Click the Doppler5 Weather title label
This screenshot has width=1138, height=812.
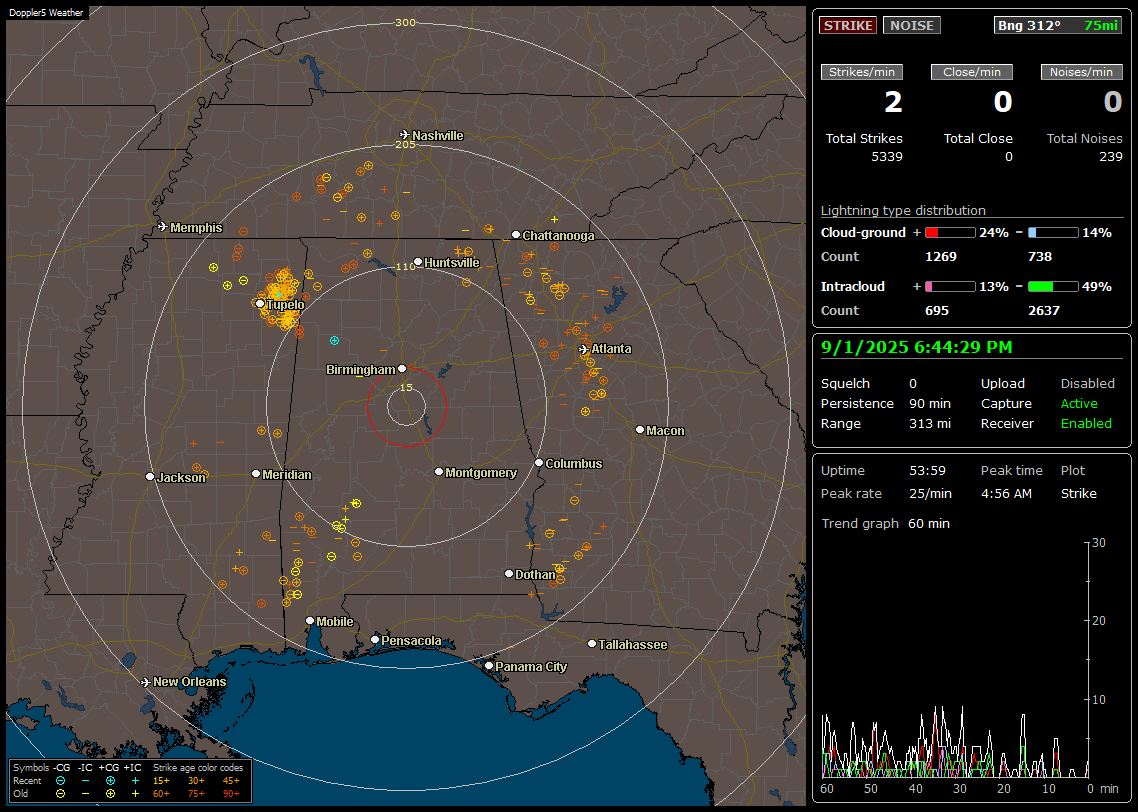tap(46, 12)
